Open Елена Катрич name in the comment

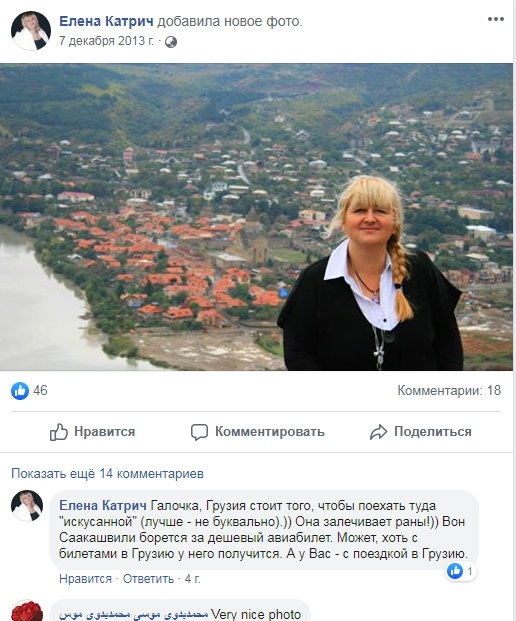click(x=103, y=506)
